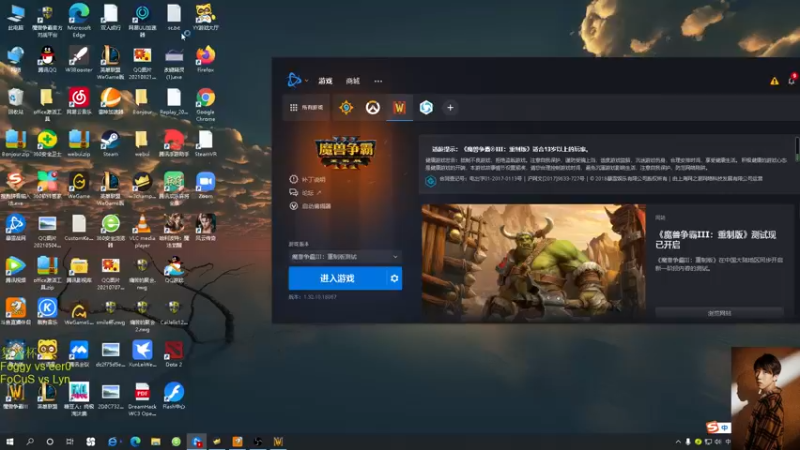Expand the game version dropdown

tap(344, 257)
